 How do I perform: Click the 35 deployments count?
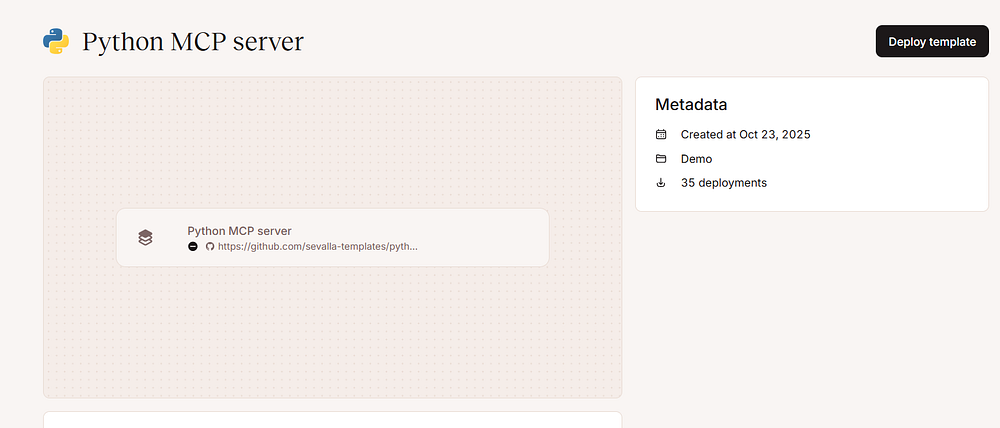(x=724, y=183)
